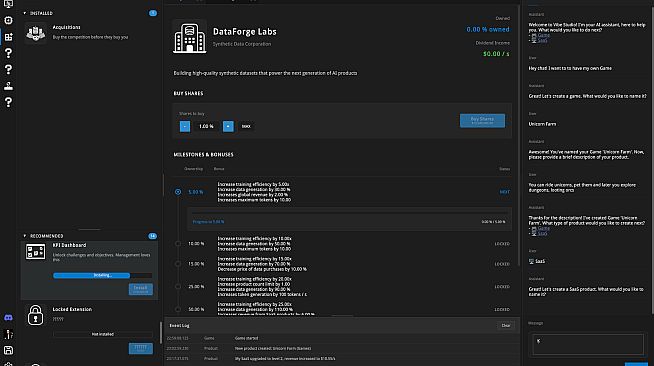Click the DataForge Labs building logo
Screen dimensions: 654x366
(x=189, y=38)
